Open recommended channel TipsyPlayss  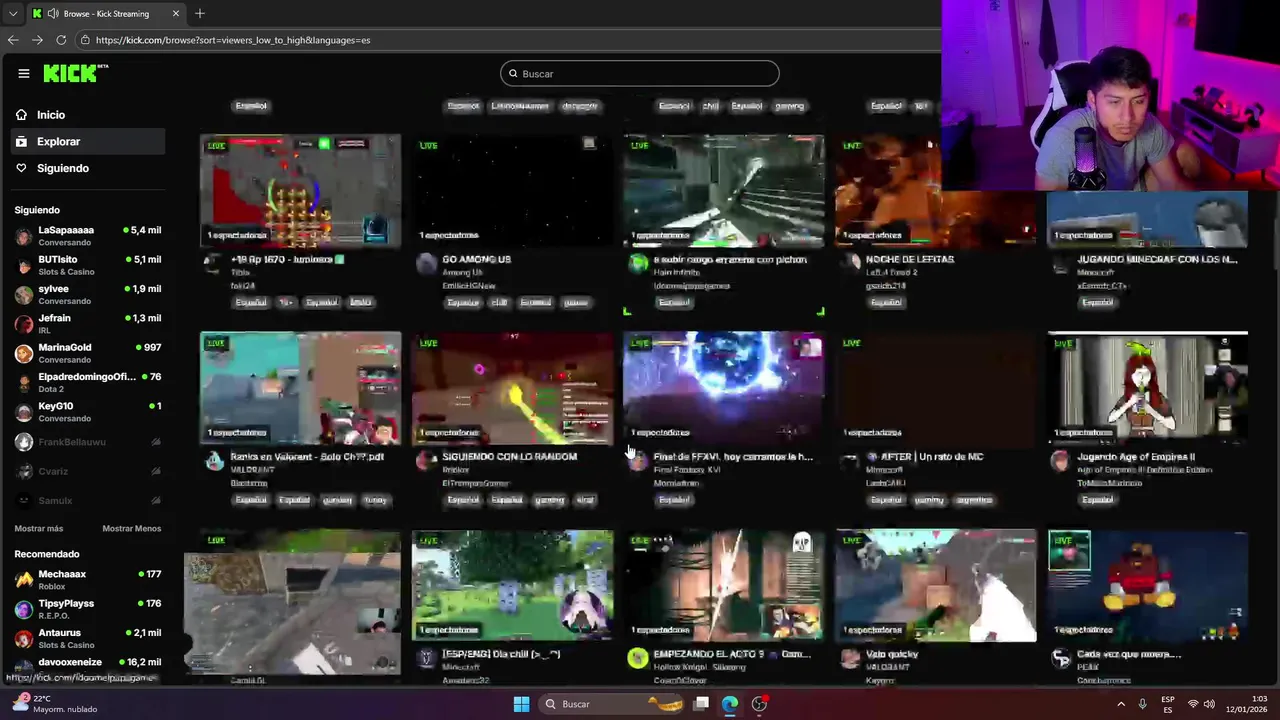click(x=88, y=609)
